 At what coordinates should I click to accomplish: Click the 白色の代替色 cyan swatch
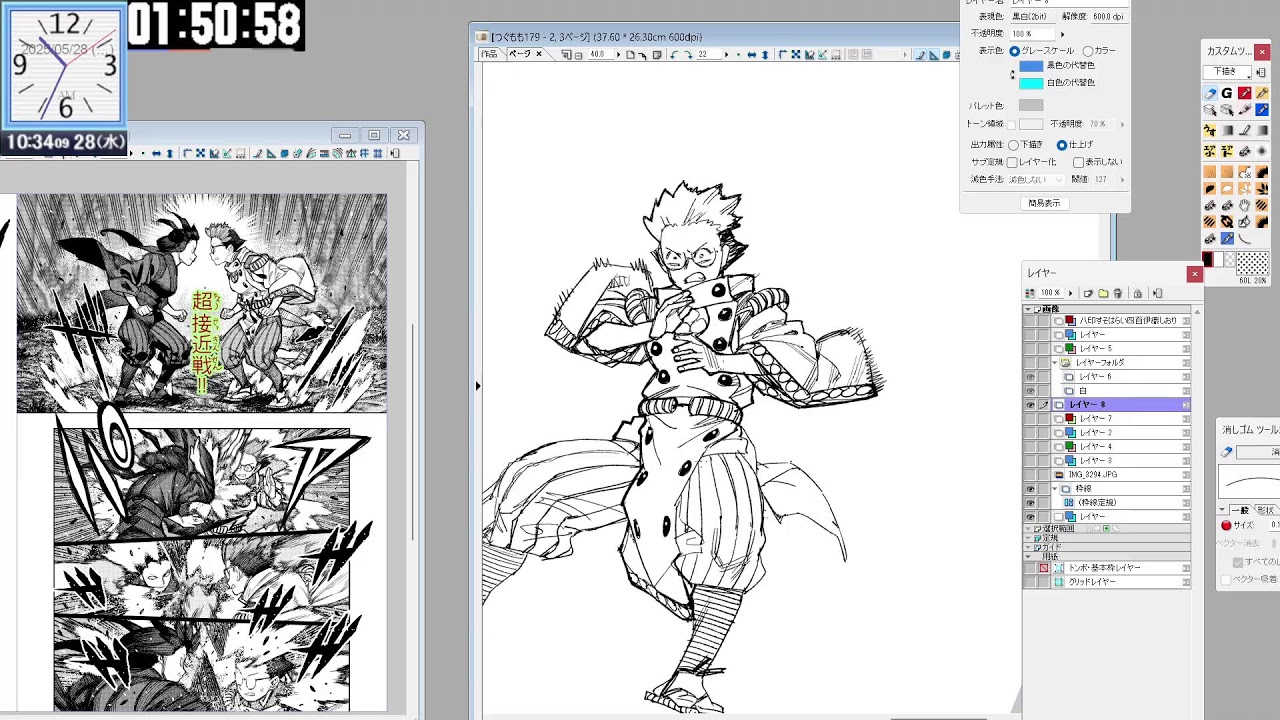tap(1031, 83)
